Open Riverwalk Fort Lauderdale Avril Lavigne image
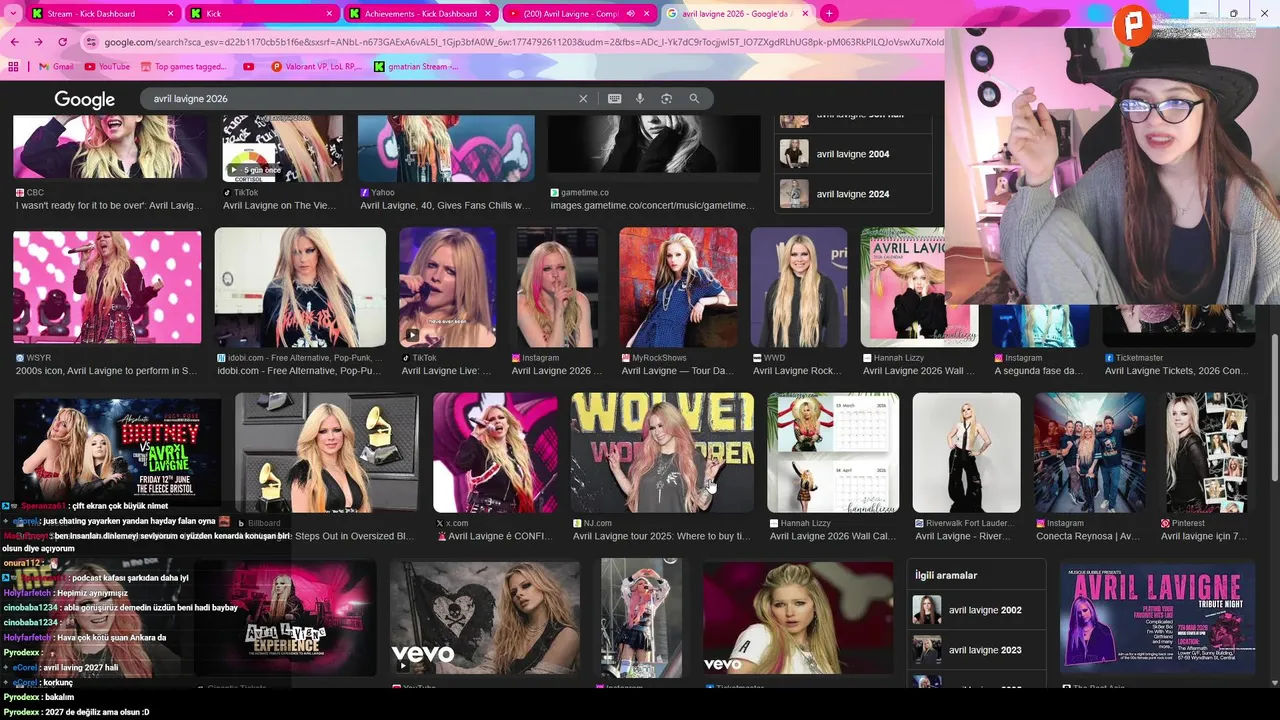1280x720 pixels. coord(966,452)
